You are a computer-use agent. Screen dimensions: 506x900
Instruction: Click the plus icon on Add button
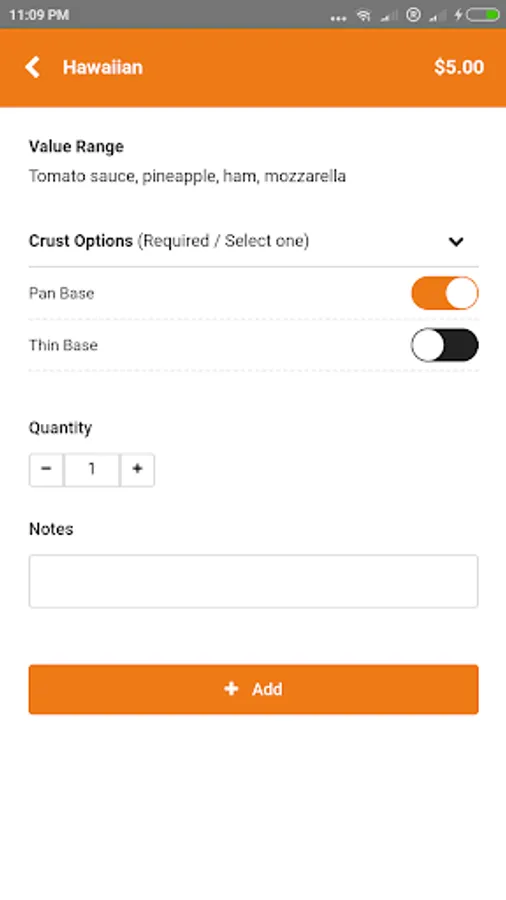click(231, 689)
